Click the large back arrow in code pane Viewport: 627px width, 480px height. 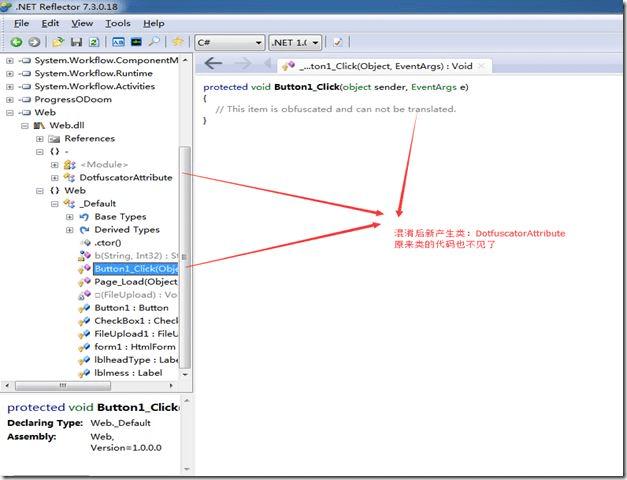(x=213, y=63)
